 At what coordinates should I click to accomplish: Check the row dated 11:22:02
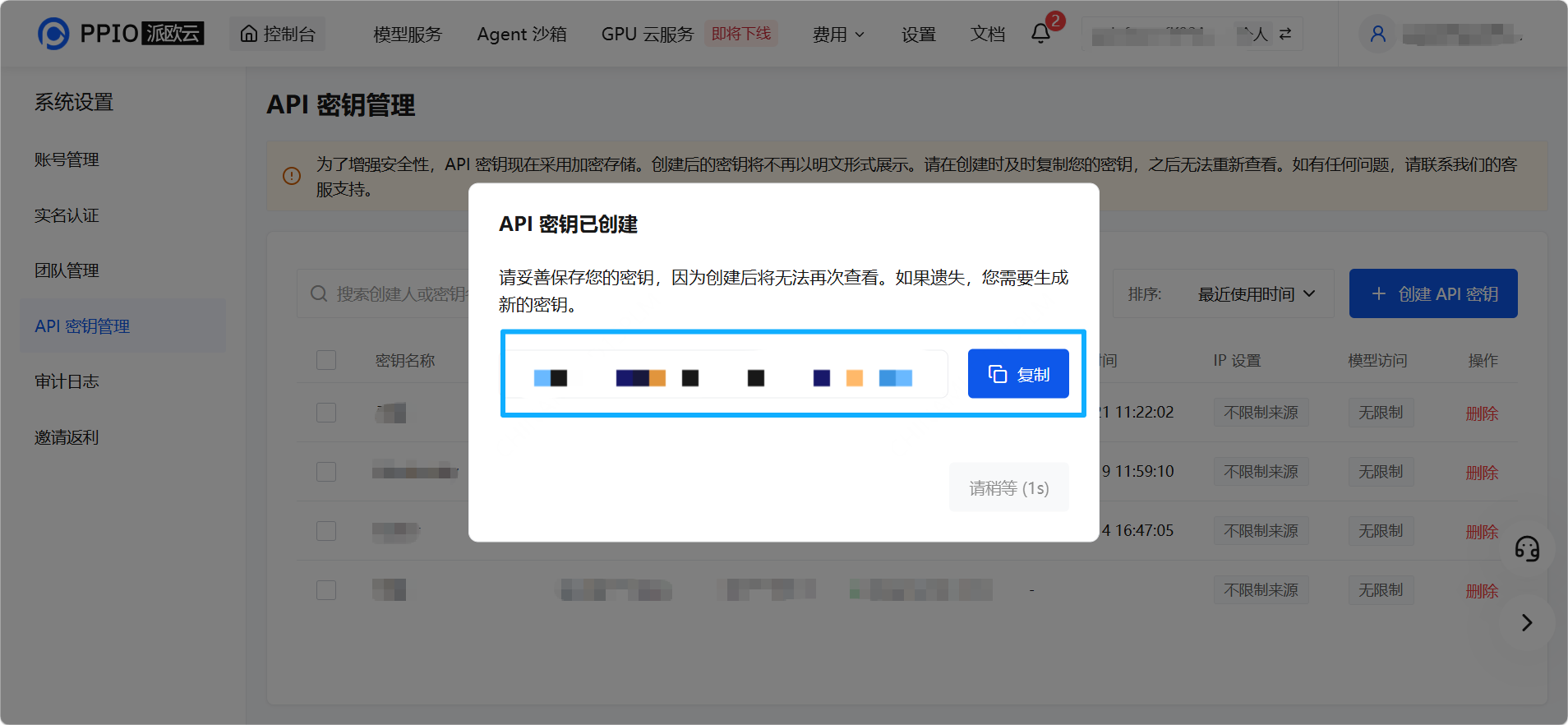[x=326, y=413]
